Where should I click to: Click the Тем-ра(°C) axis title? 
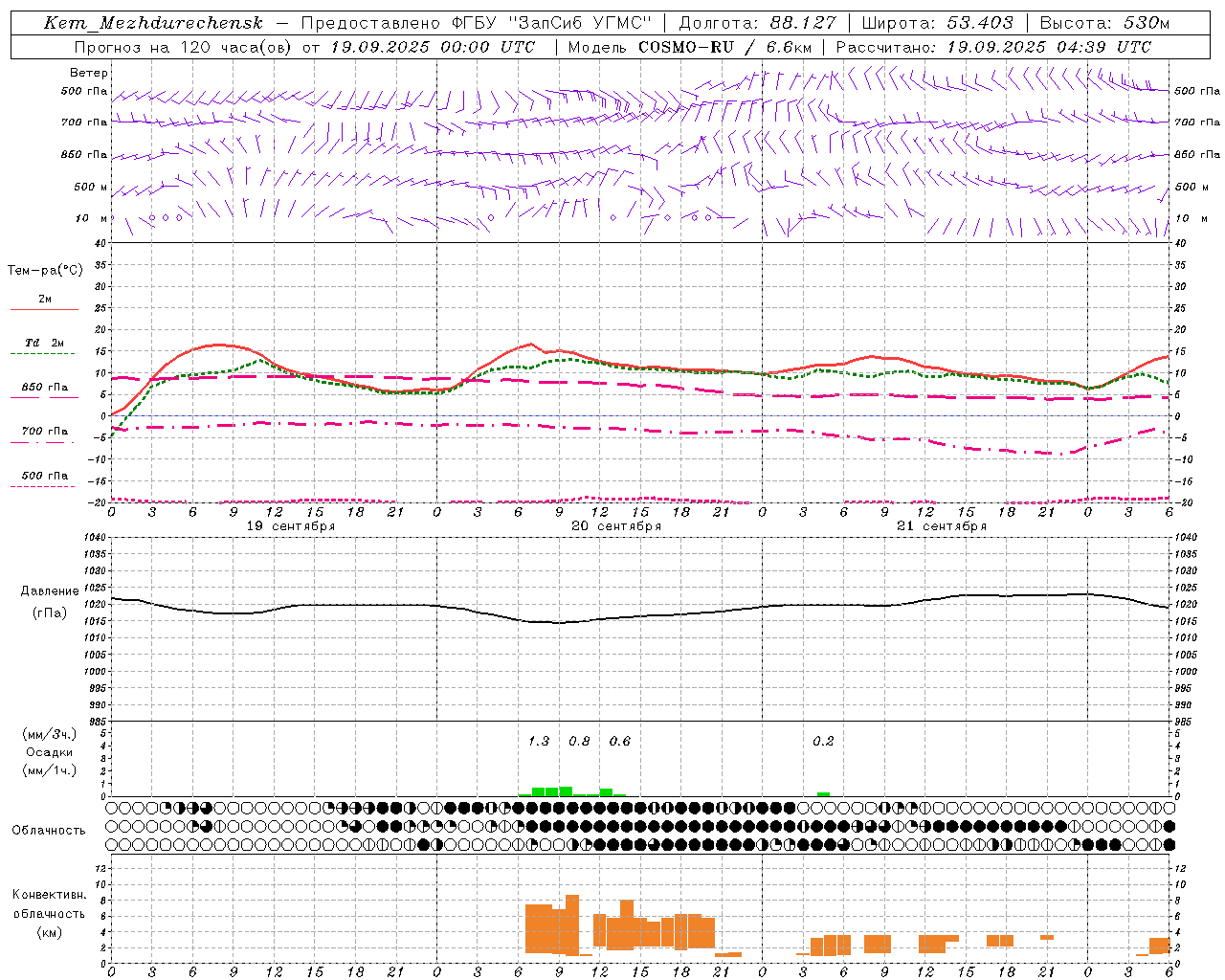click(x=45, y=270)
